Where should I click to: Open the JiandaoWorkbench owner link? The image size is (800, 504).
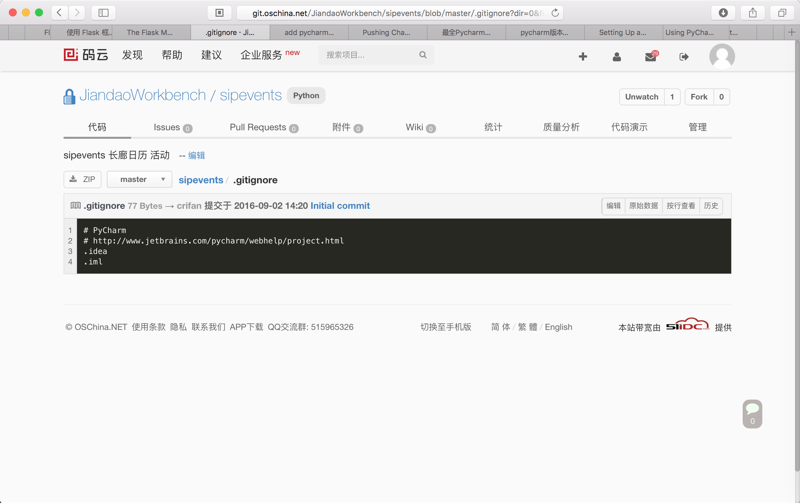click(x=142, y=95)
